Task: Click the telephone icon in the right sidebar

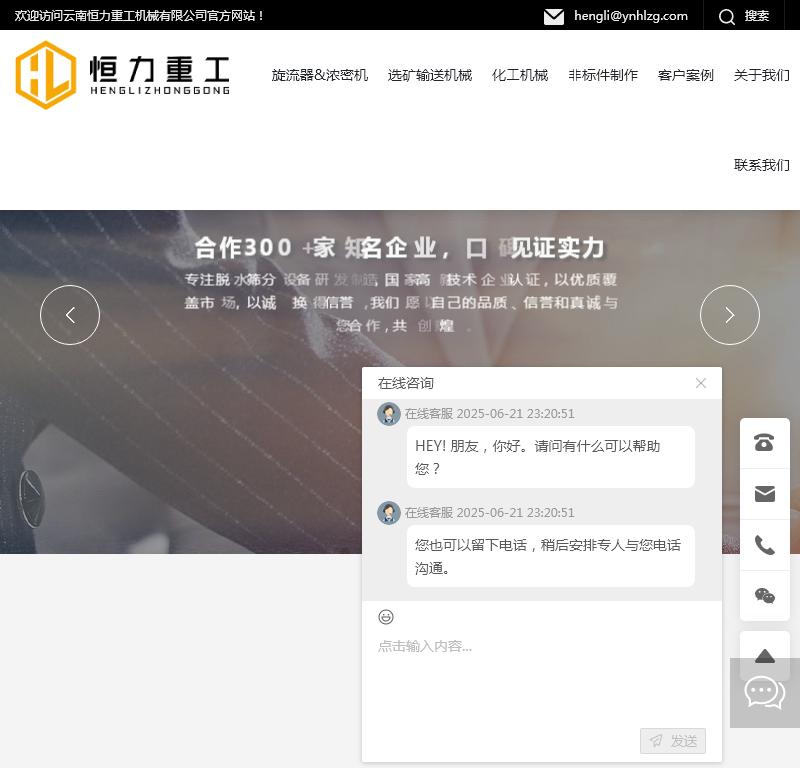Action: pos(764,442)
